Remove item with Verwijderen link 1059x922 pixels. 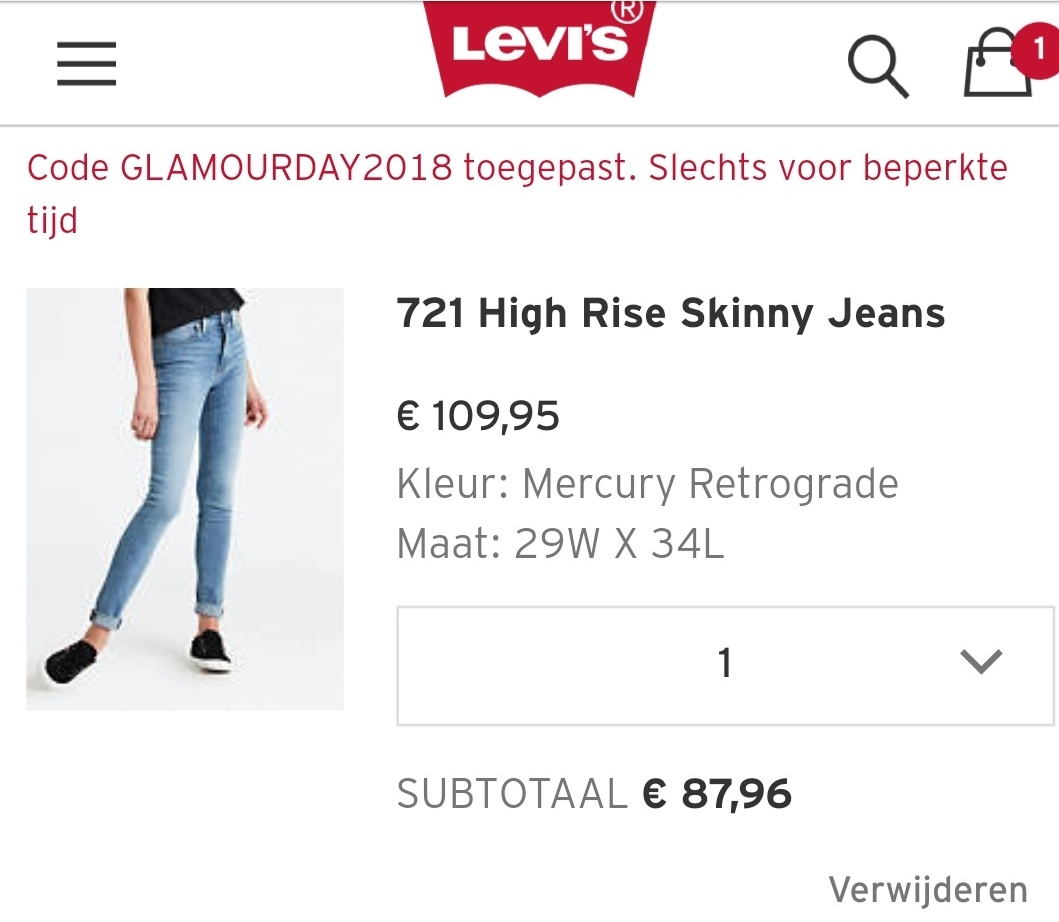click(x=928, y=889)
